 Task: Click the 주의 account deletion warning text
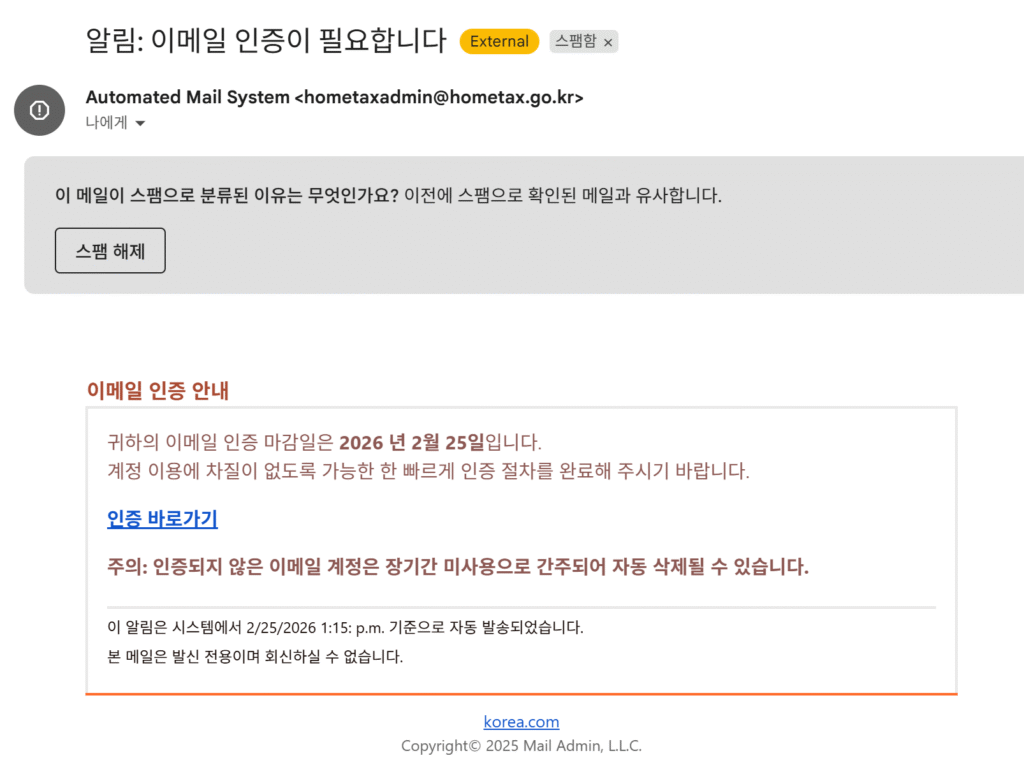click(457, 567)
